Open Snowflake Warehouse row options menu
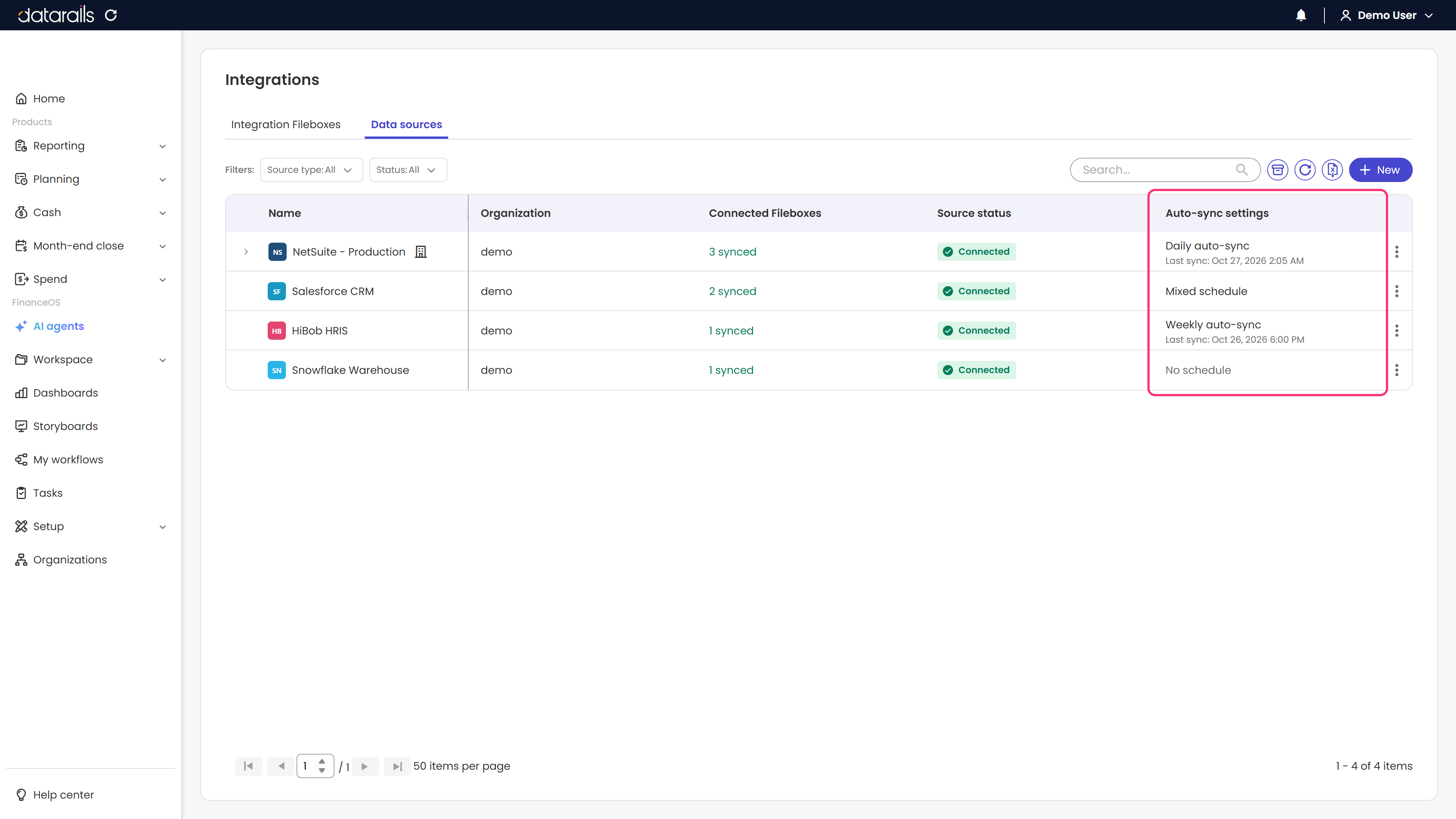This screenshot has width=1456, height=819. click(1396, 370)
